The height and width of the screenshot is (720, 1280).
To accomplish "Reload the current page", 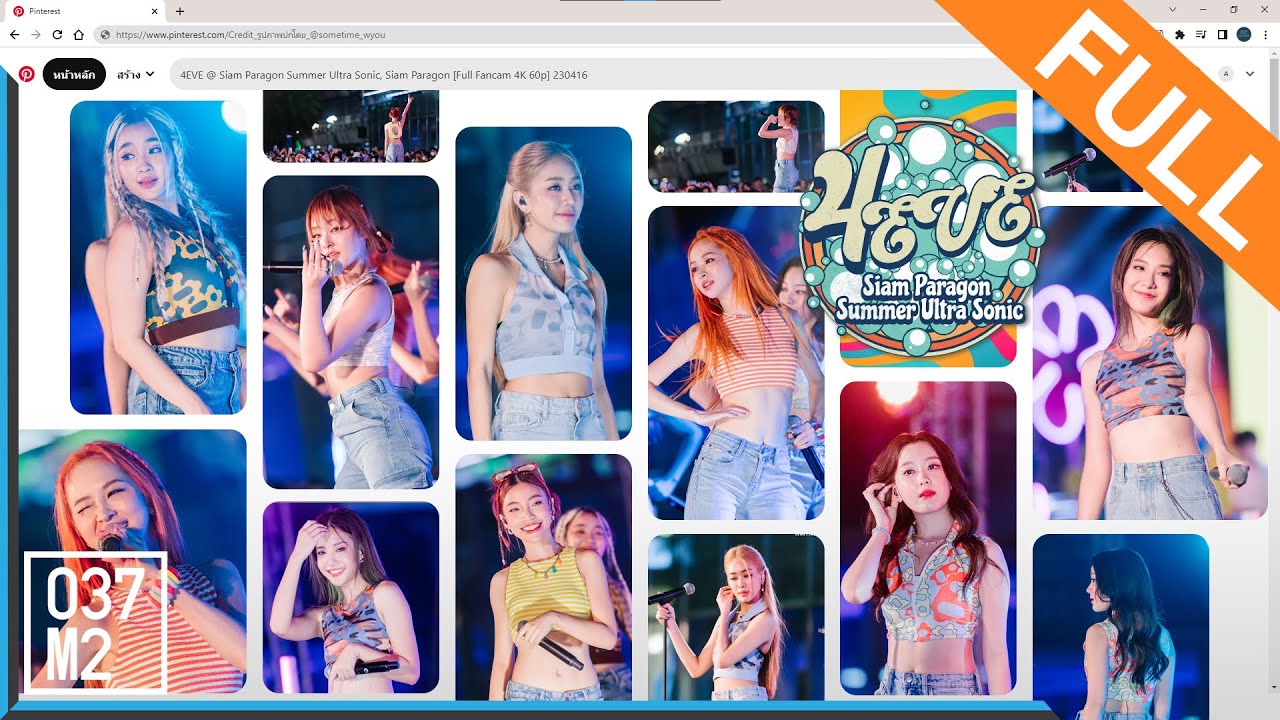I will (x=57, y=34).
